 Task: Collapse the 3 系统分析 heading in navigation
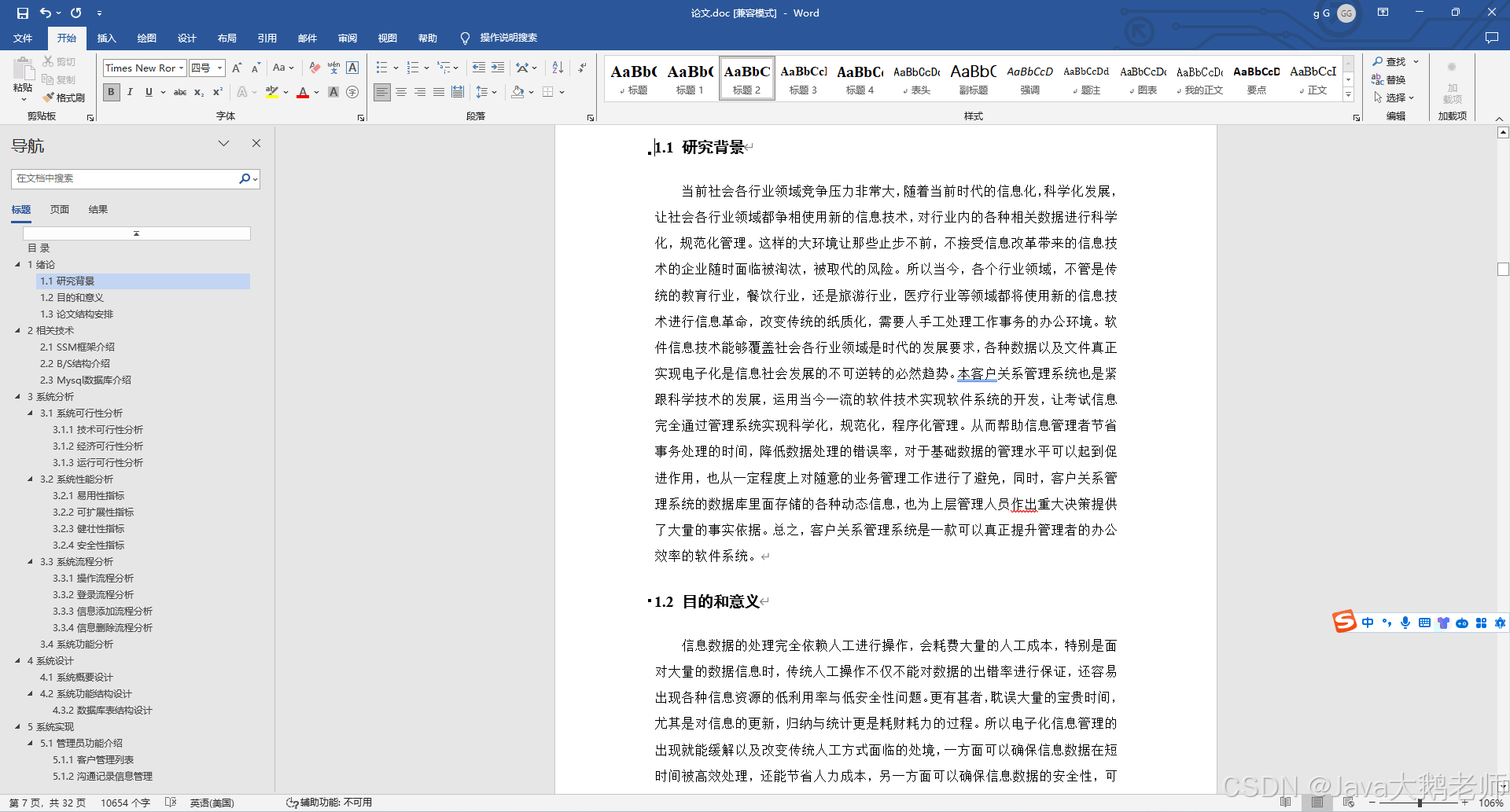(x=18, y=396)
